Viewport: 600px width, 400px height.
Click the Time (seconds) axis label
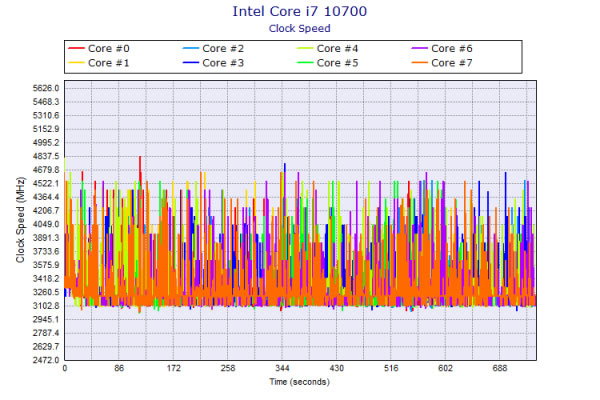click(300, 382)
